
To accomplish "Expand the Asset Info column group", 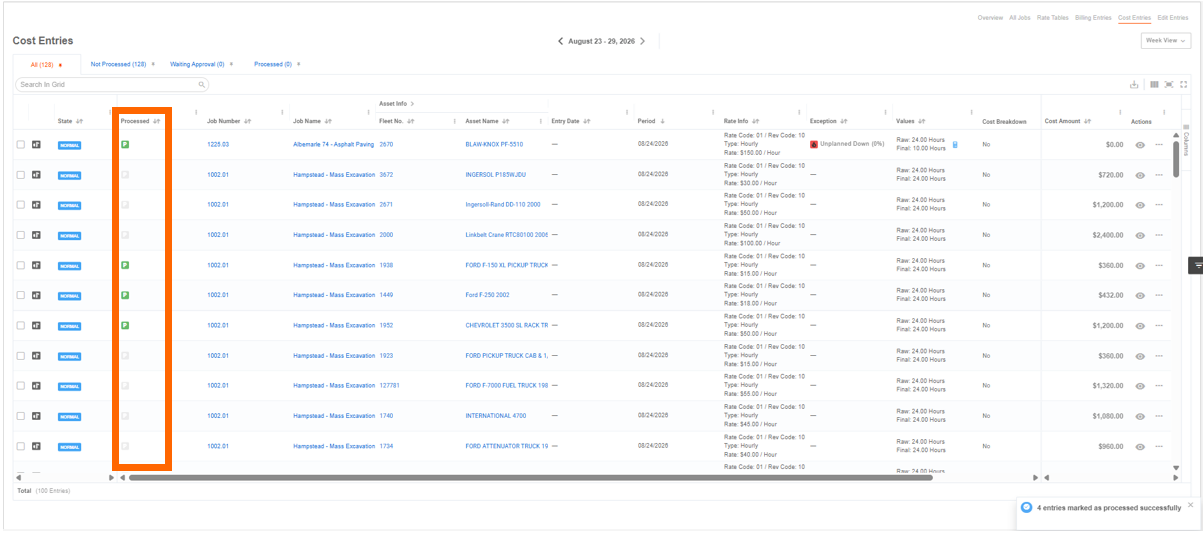I will point(412,103).
